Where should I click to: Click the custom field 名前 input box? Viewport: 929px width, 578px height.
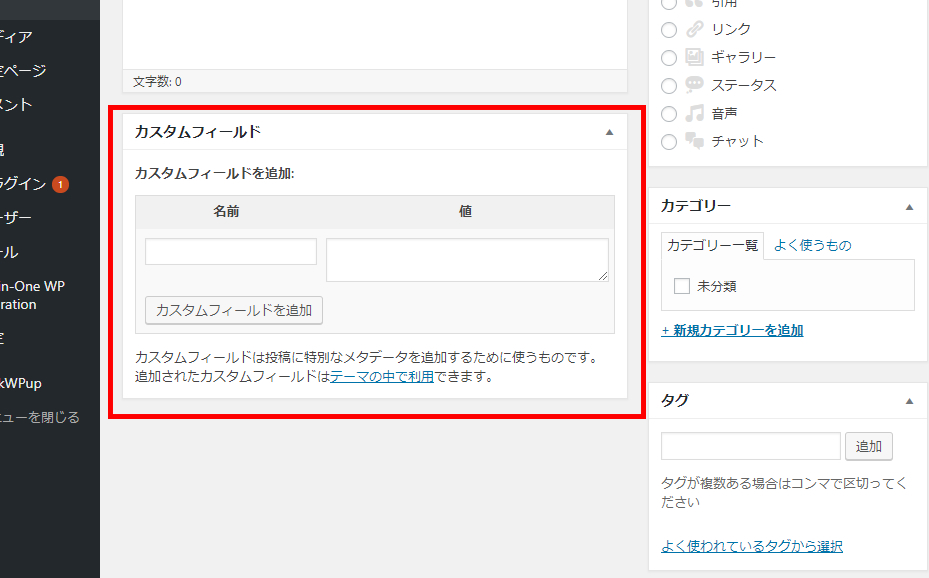[x=231, y=251]
